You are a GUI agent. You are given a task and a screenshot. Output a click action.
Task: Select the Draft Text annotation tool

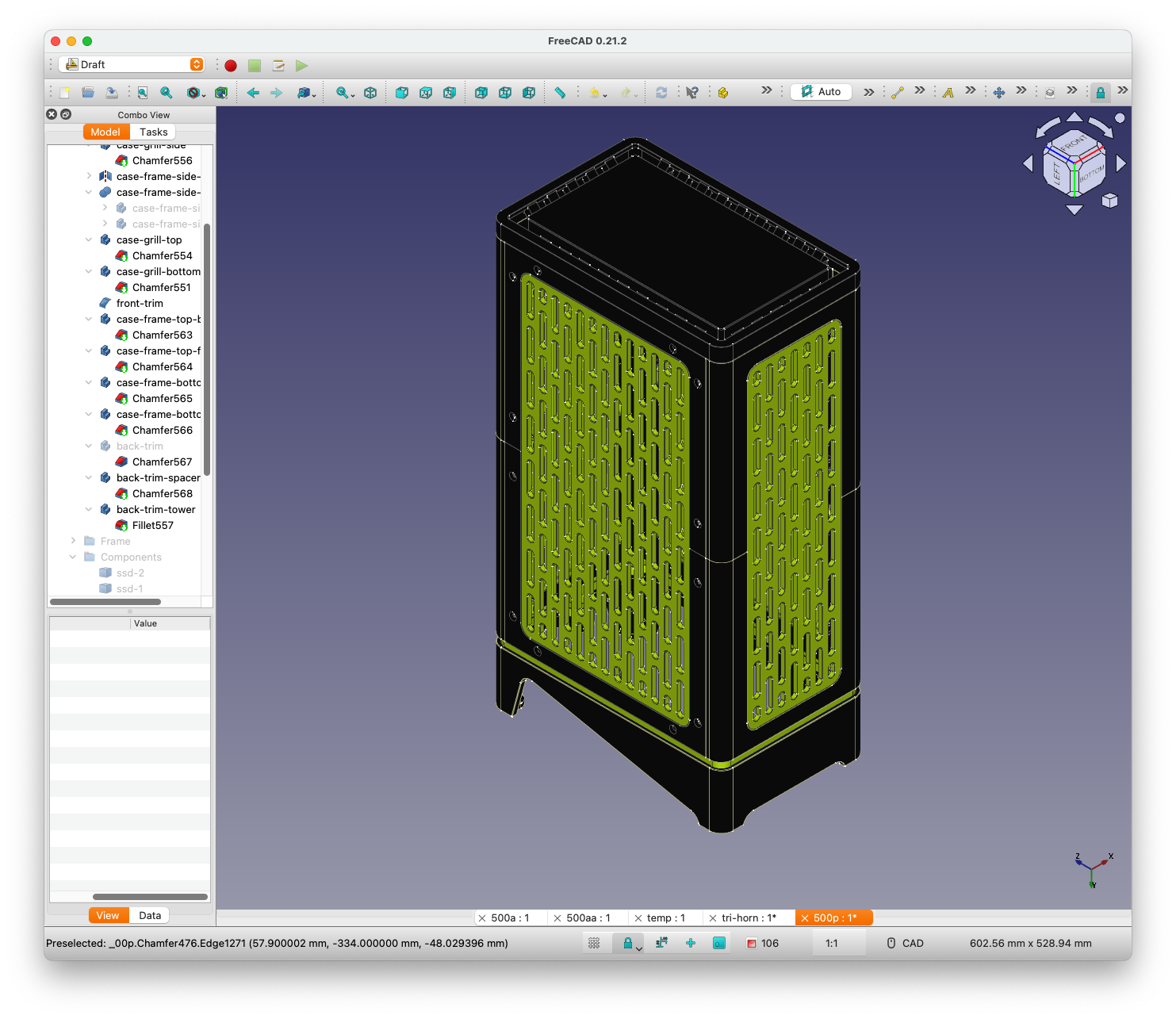point(948,93)
